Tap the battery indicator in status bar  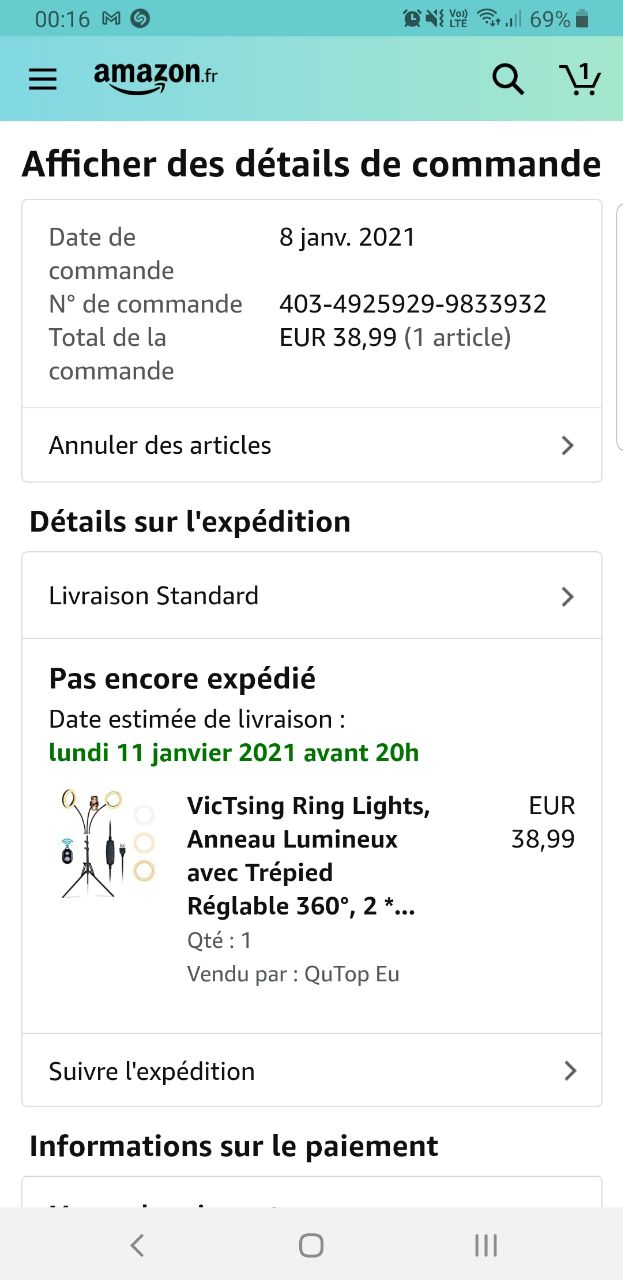[583, 19]
